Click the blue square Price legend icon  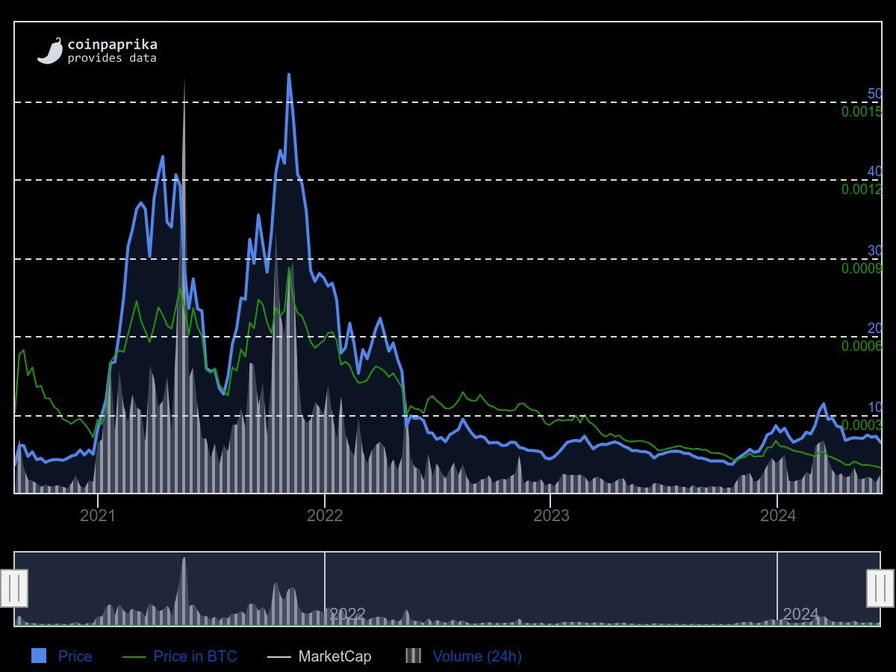tap(39, 656)
